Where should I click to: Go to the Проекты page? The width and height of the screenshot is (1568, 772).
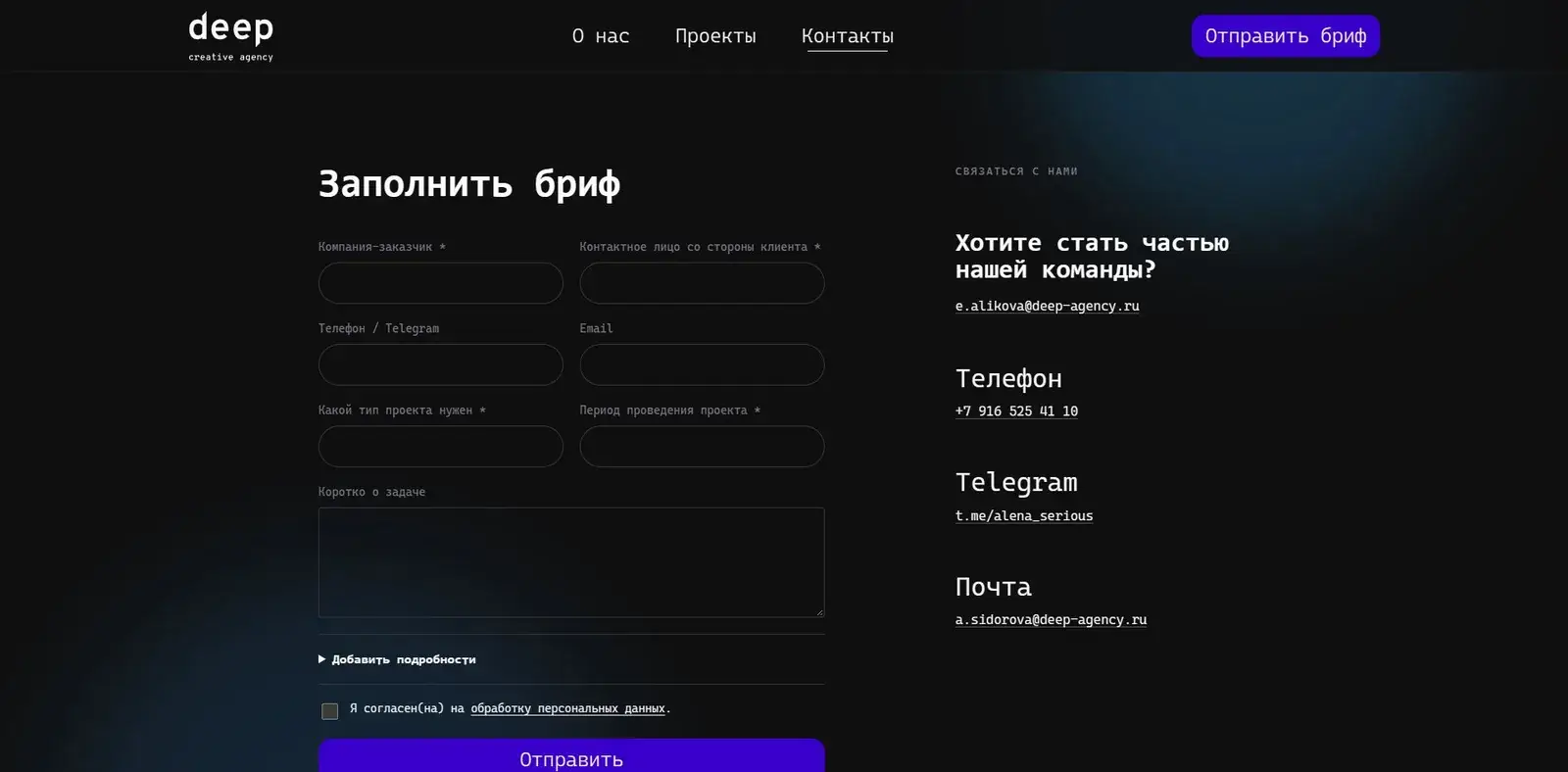pos(715,36)
